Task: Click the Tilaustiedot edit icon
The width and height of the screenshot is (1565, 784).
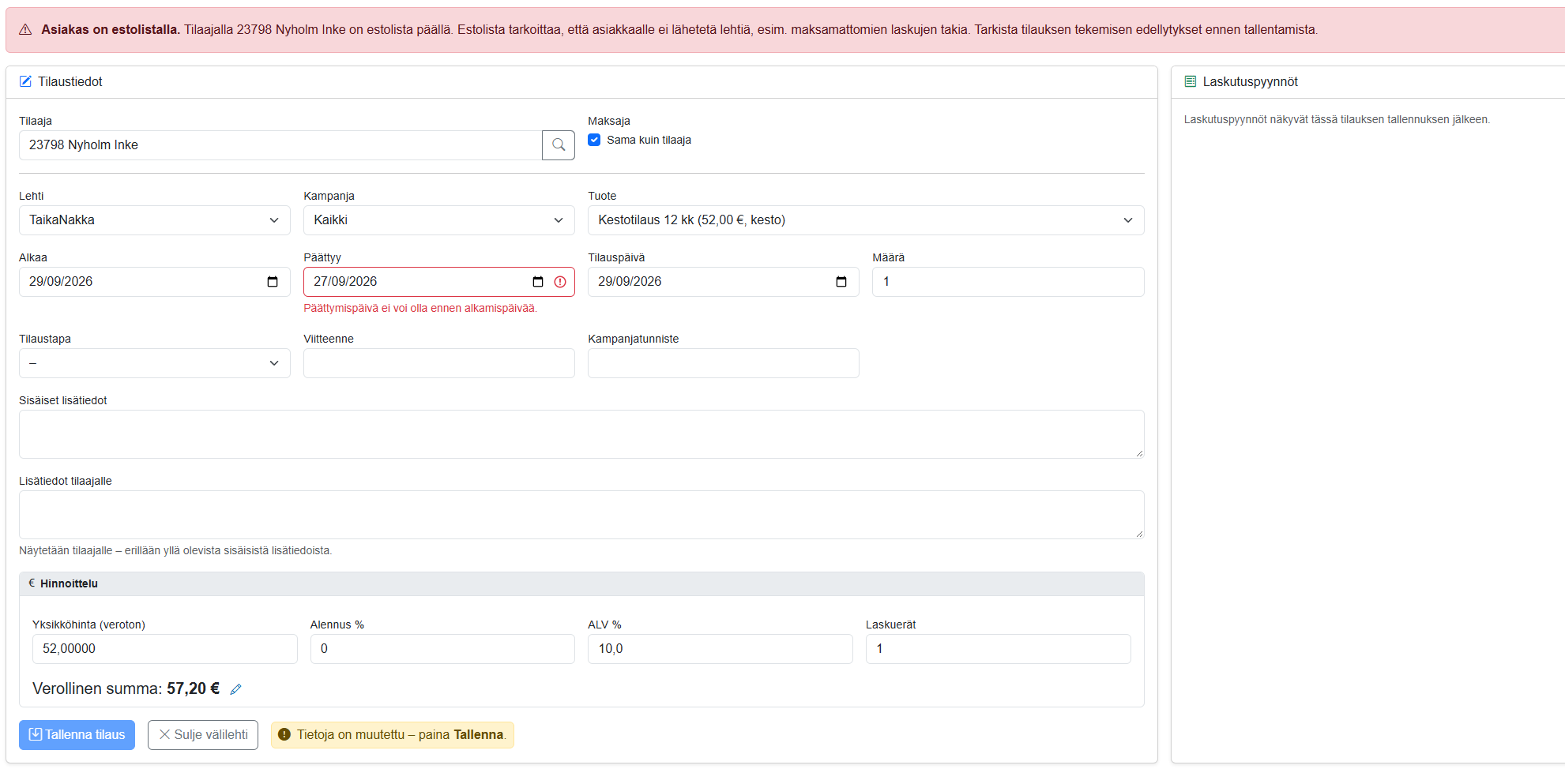Action: tap(25, 81)
